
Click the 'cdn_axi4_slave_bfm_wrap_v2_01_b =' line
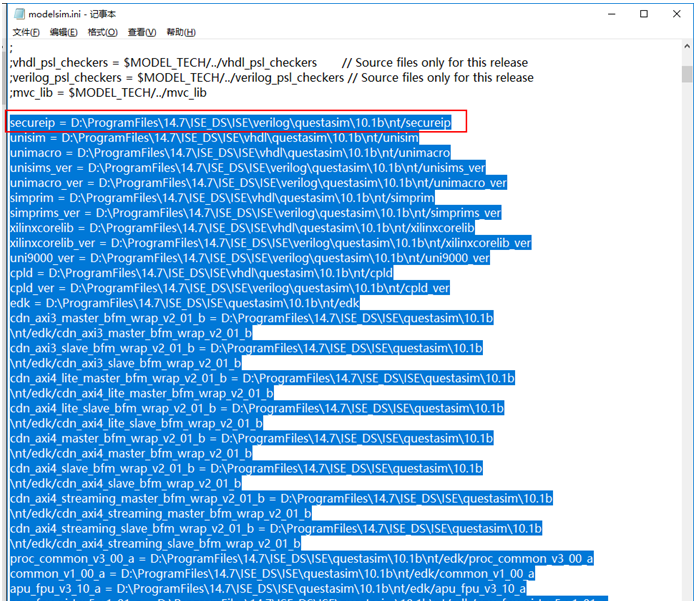click(x=246, y=469)
